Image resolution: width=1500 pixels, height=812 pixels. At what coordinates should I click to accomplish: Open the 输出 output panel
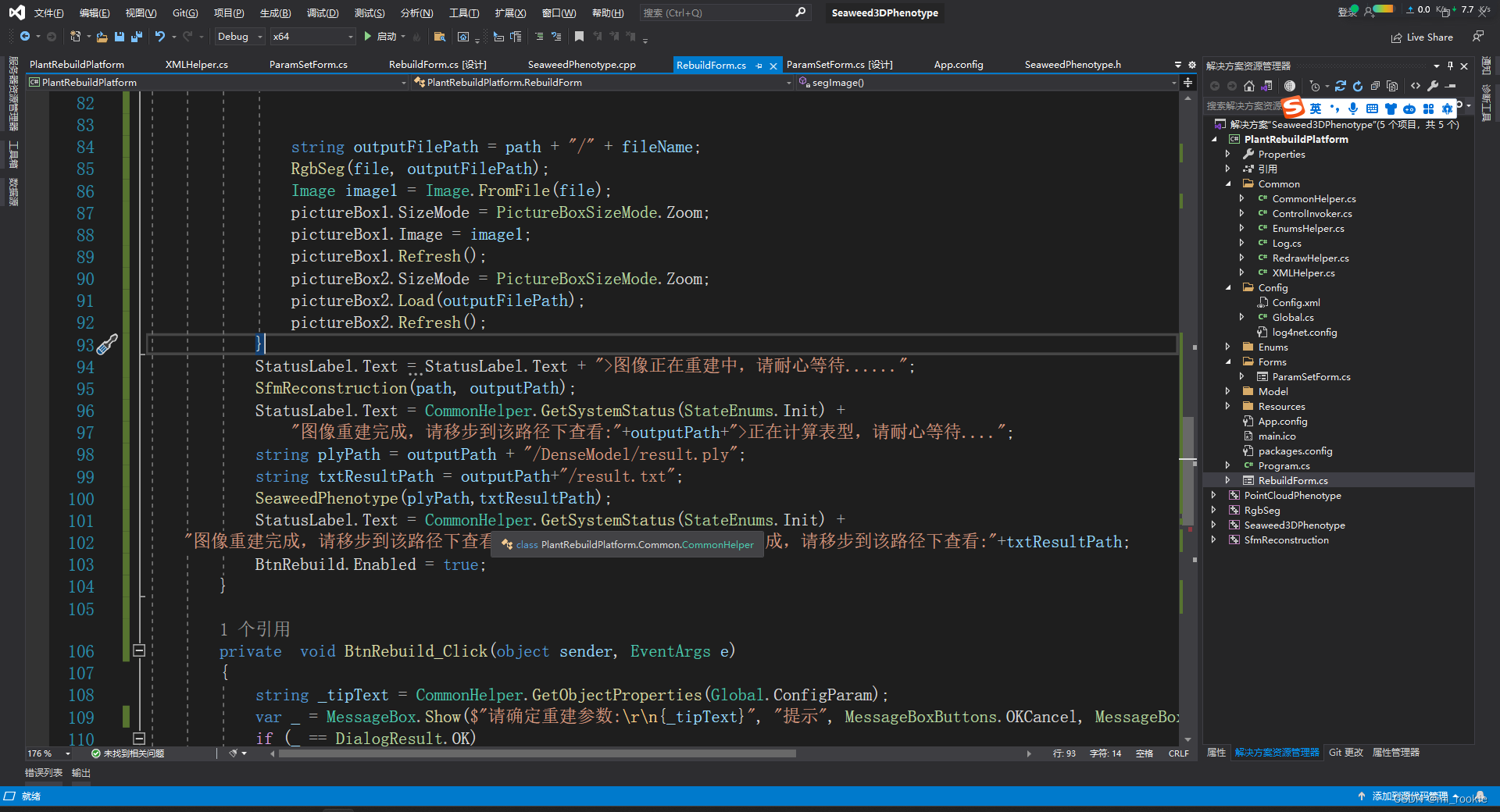pos(81,773)
